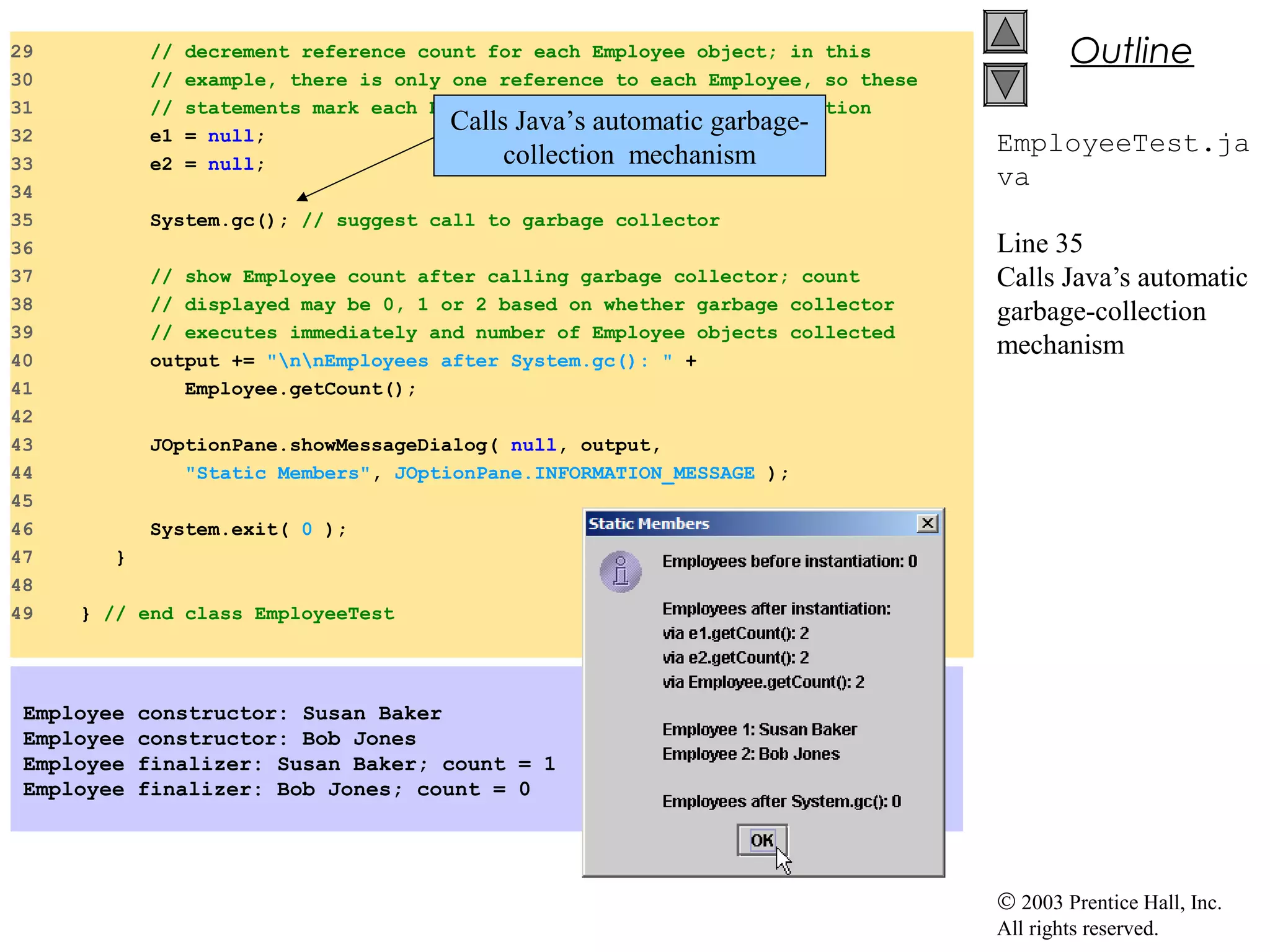The height and width of the screenshot is (952, 1270).
Task: Click 'Employee constructor: Bob Jones' output line
Action: point(220,739)
